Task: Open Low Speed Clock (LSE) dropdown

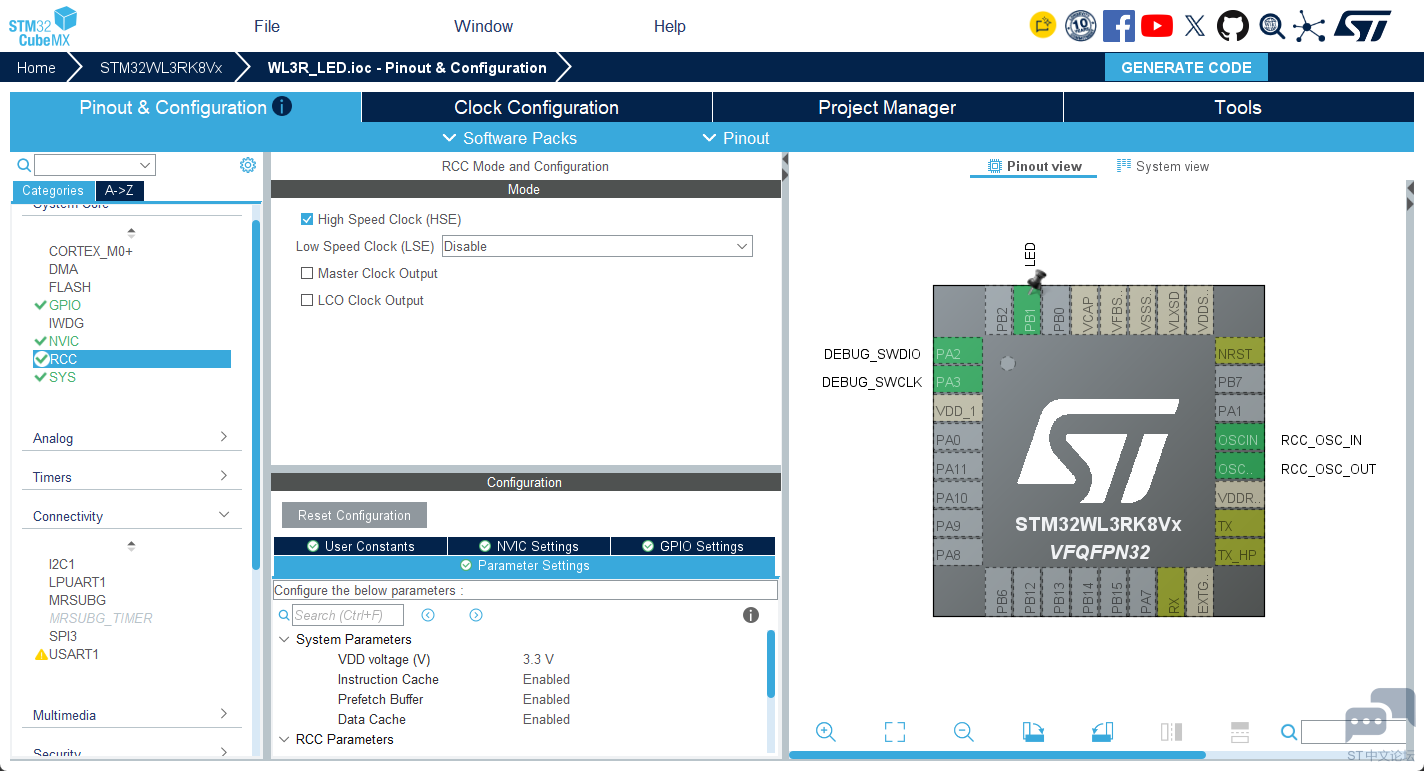Action: (x=597, y=246)
